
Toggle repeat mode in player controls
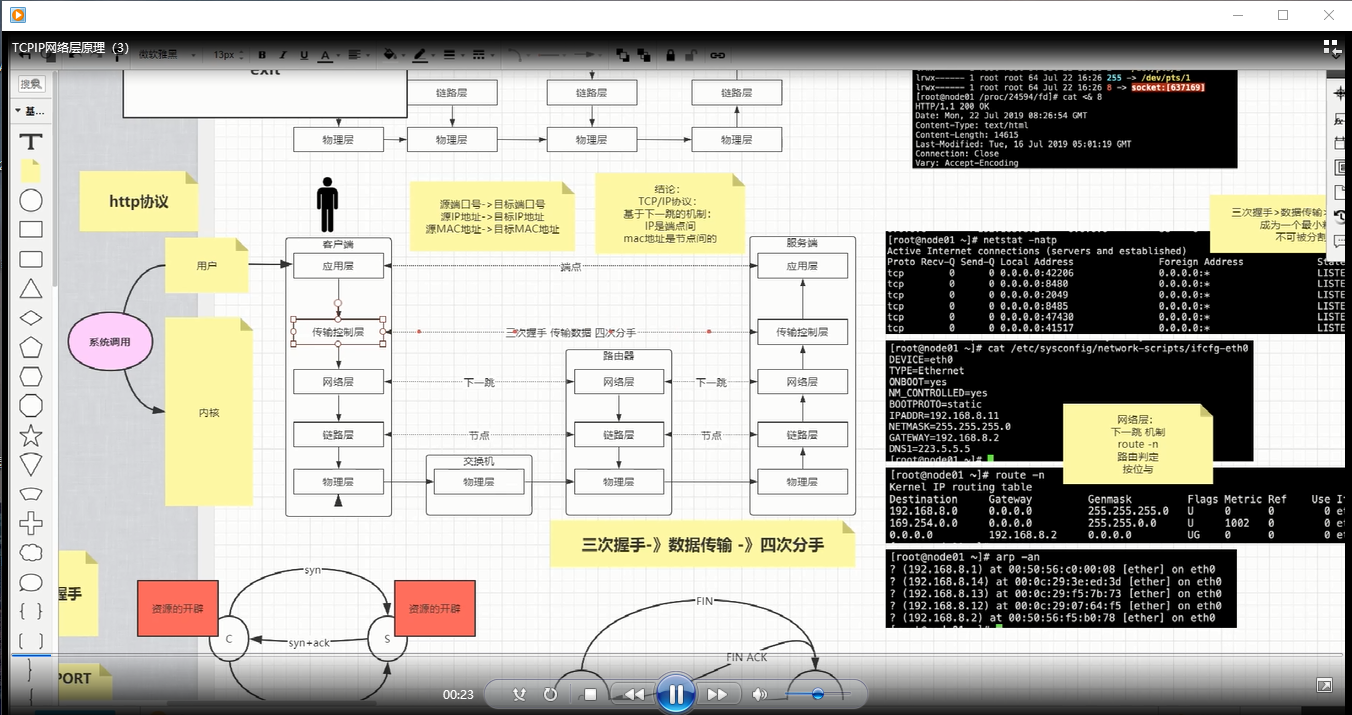550,694
